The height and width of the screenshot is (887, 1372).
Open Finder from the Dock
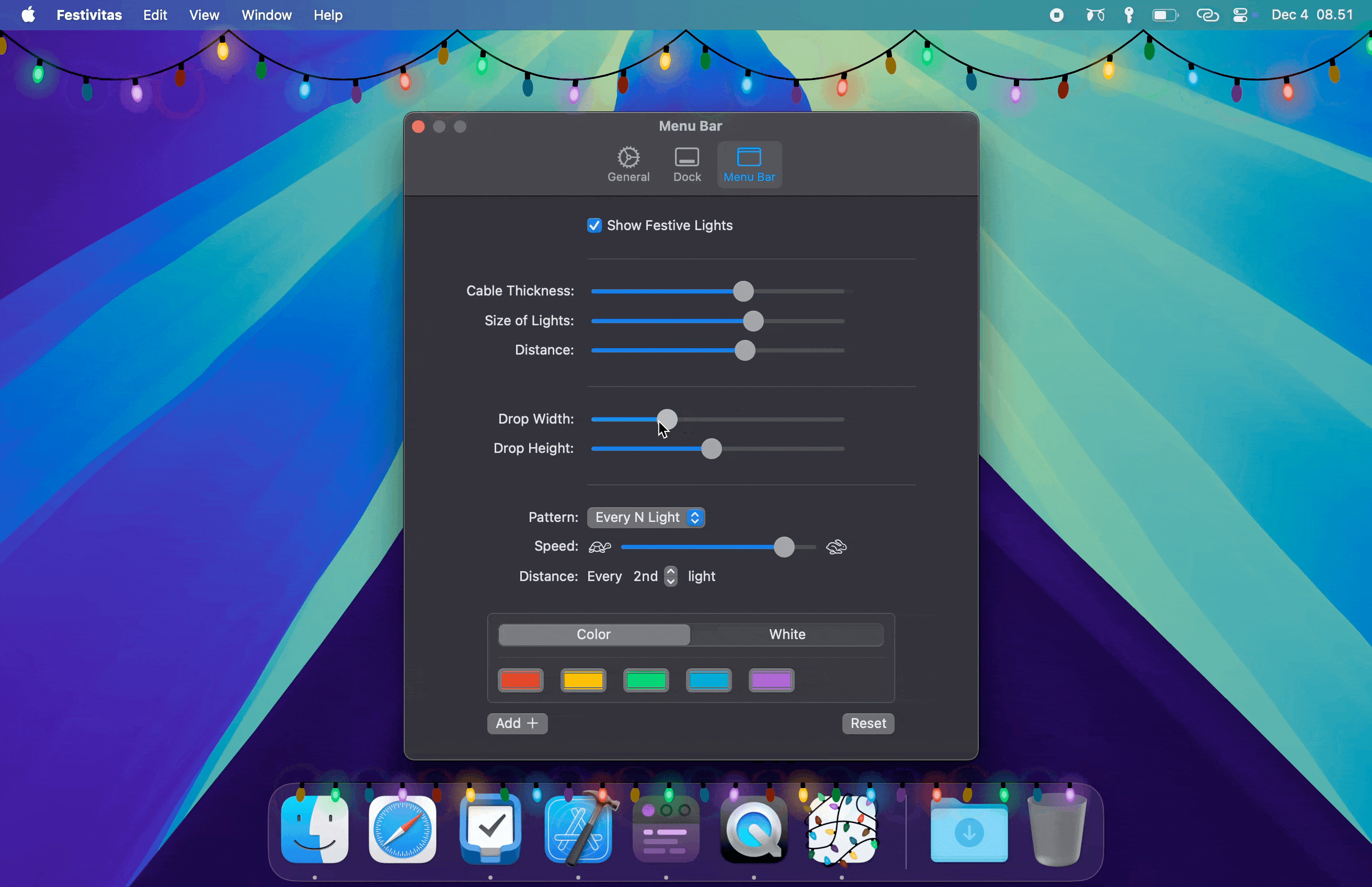314,830
